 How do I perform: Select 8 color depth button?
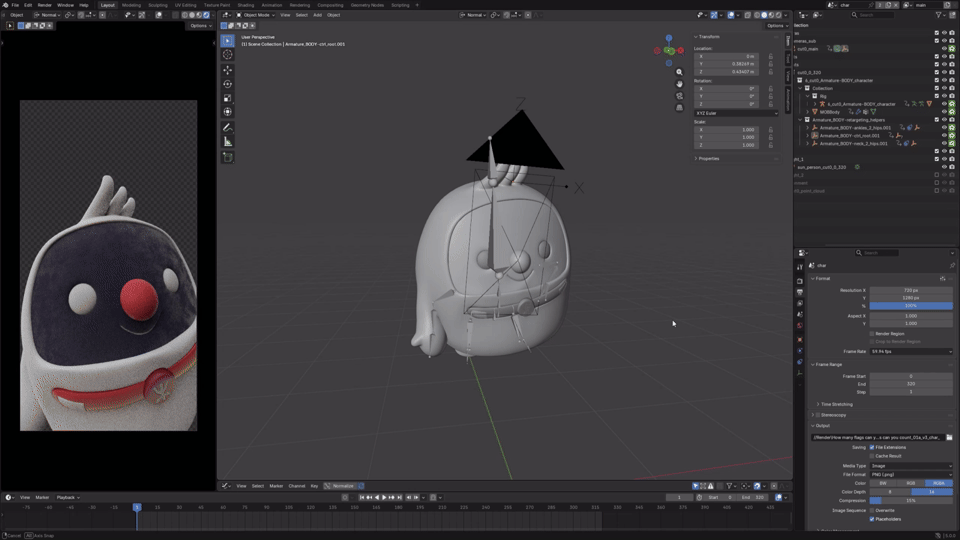[890, 492]
